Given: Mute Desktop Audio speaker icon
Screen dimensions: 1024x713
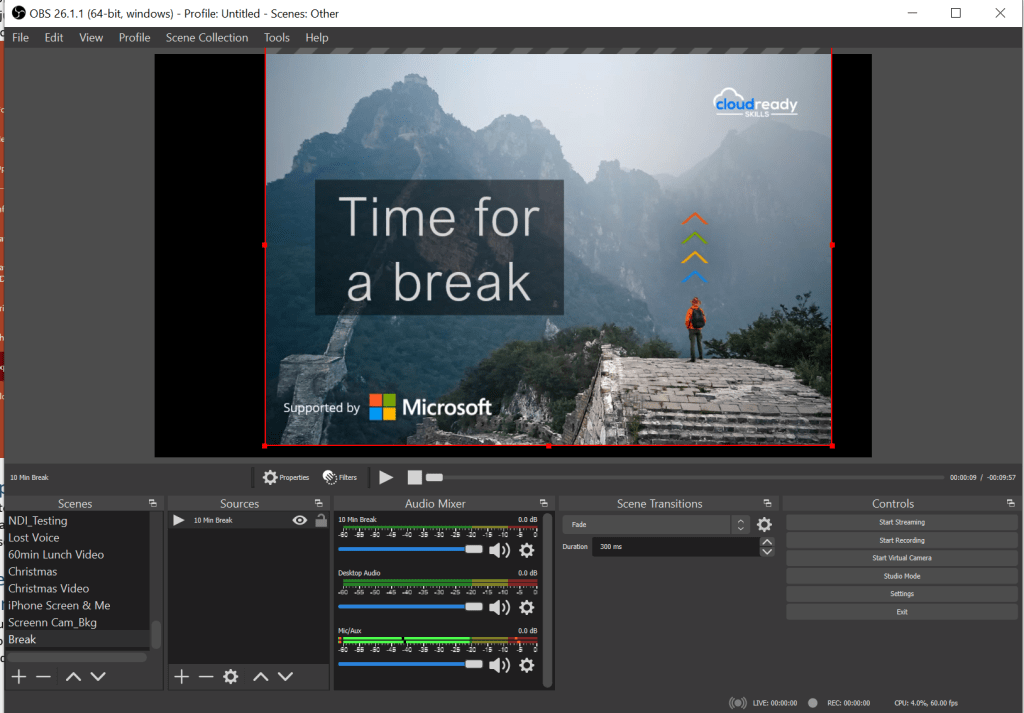Looking at the screenshot, I should point(499,608).
